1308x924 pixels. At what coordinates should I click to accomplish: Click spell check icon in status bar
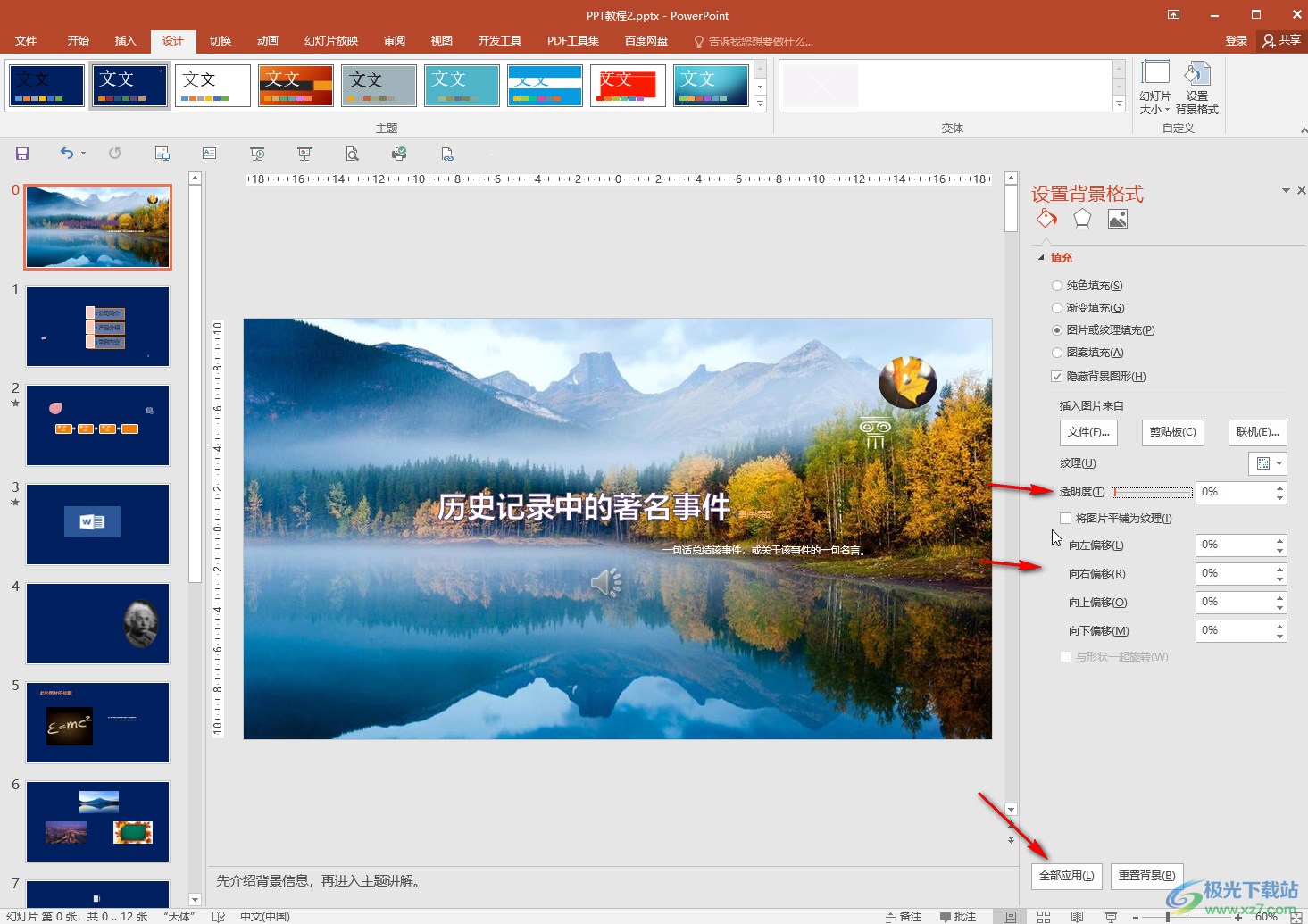(x=219, y=917)
